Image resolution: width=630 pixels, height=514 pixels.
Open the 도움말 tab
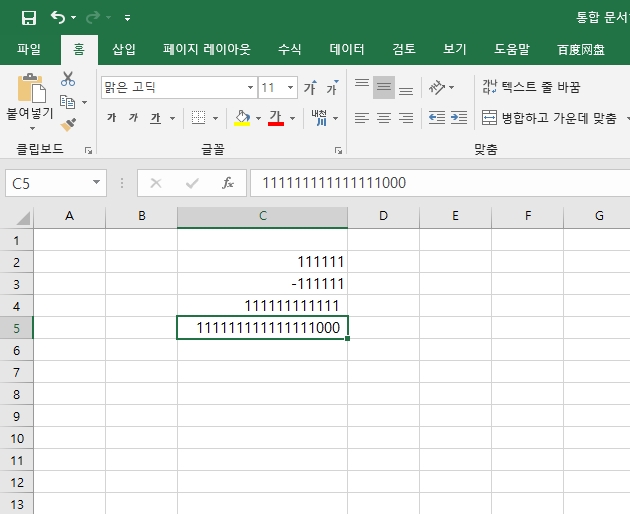[512, 49]
